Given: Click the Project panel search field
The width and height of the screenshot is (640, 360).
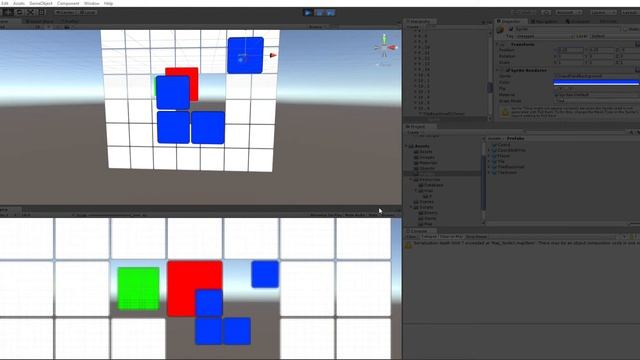Looking at the screenshot, I should tap(576, 132).
